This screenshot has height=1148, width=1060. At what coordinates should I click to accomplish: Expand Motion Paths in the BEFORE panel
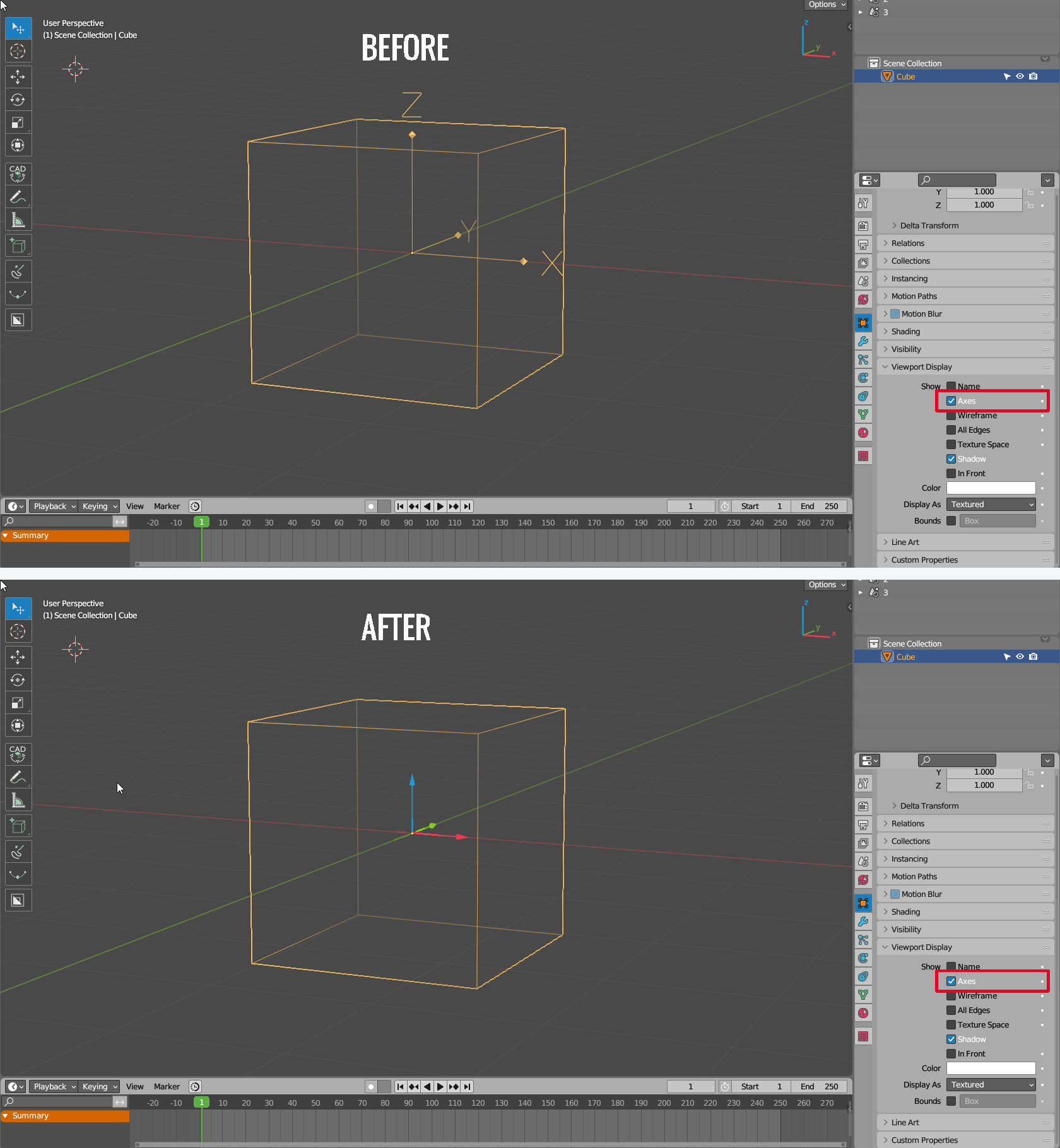(965, 296)
